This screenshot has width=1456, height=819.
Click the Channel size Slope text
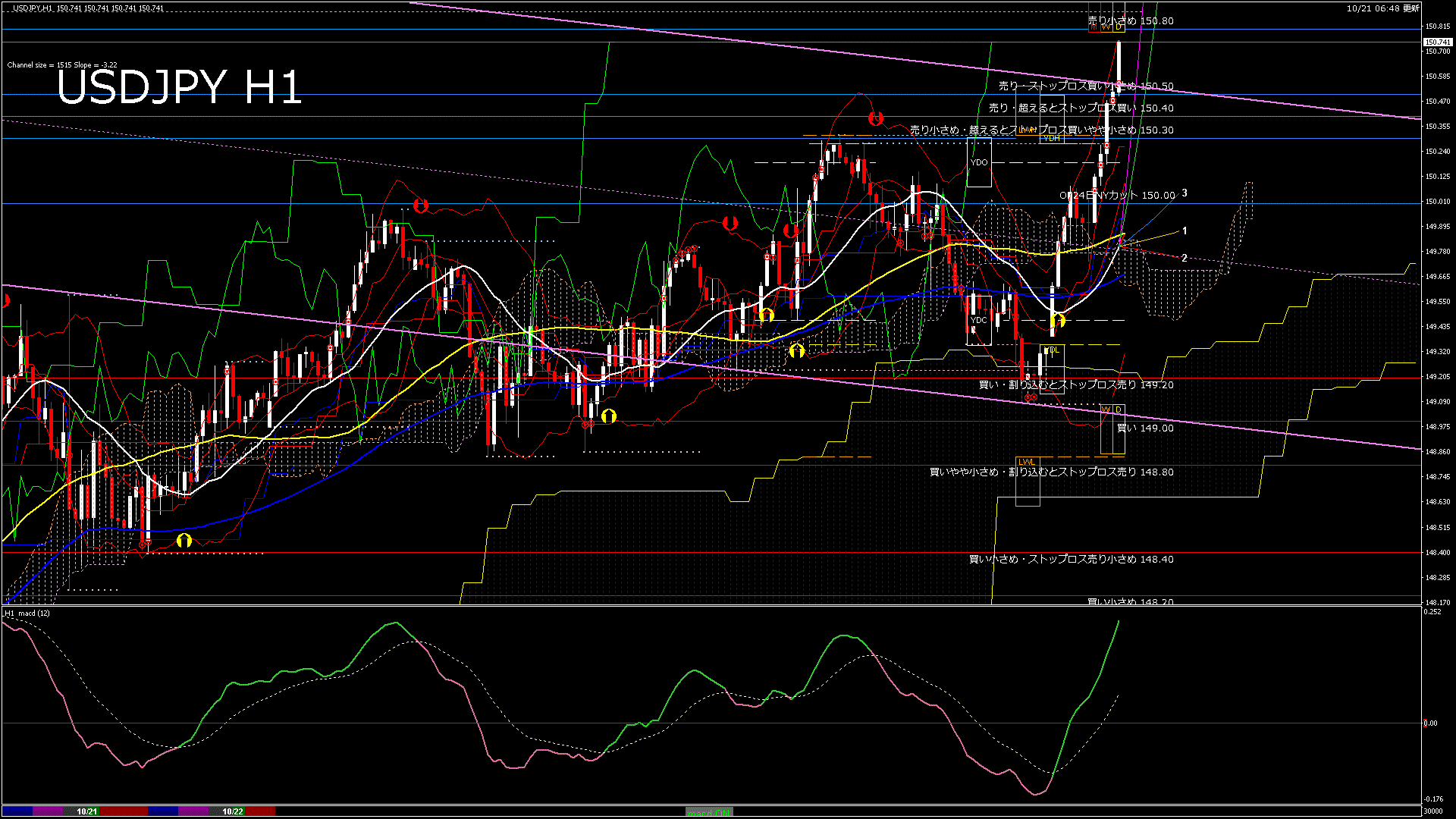[62, 65]
